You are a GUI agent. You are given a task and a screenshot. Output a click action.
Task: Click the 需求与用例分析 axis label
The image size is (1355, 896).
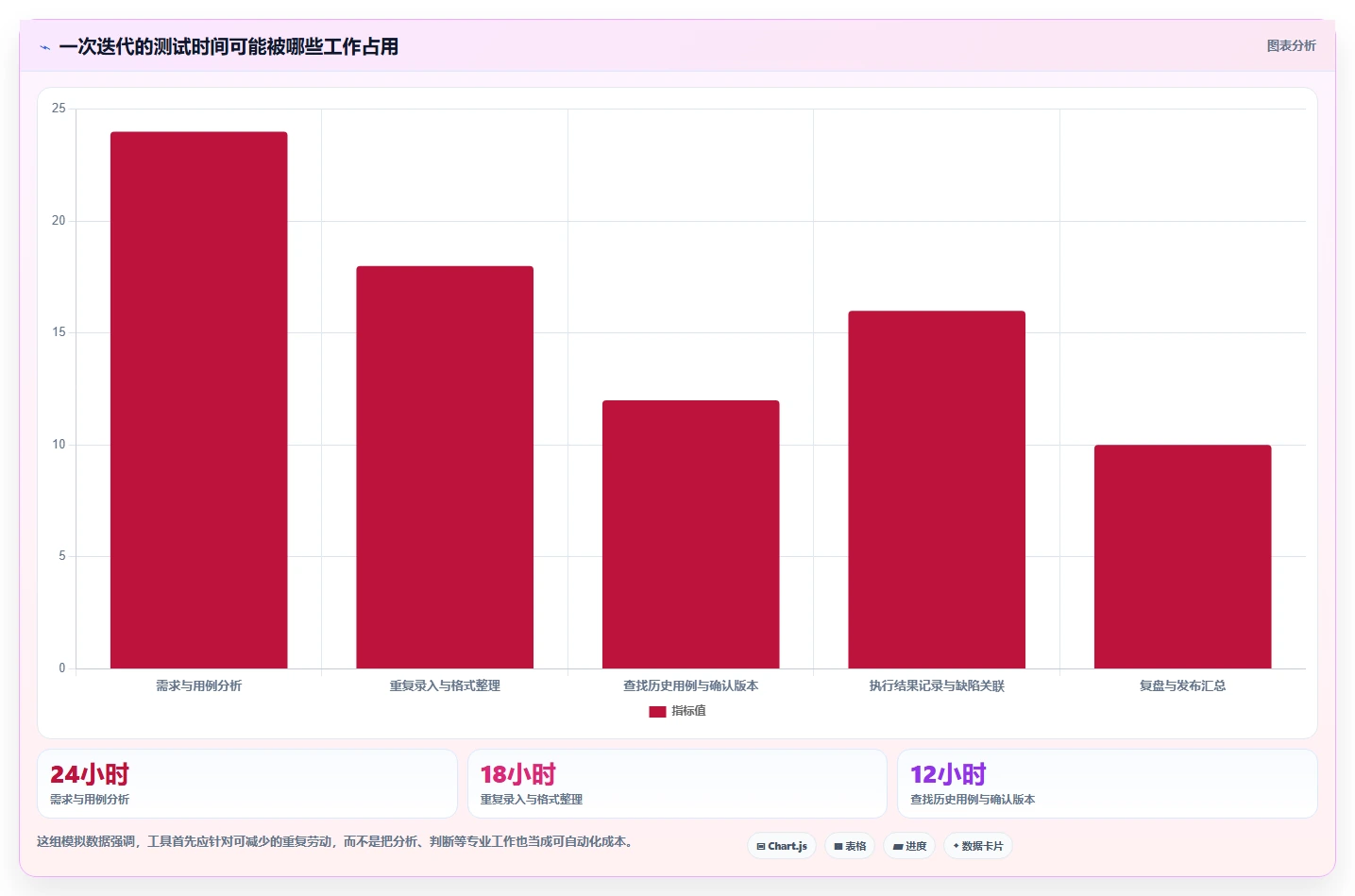pos(198,685)
